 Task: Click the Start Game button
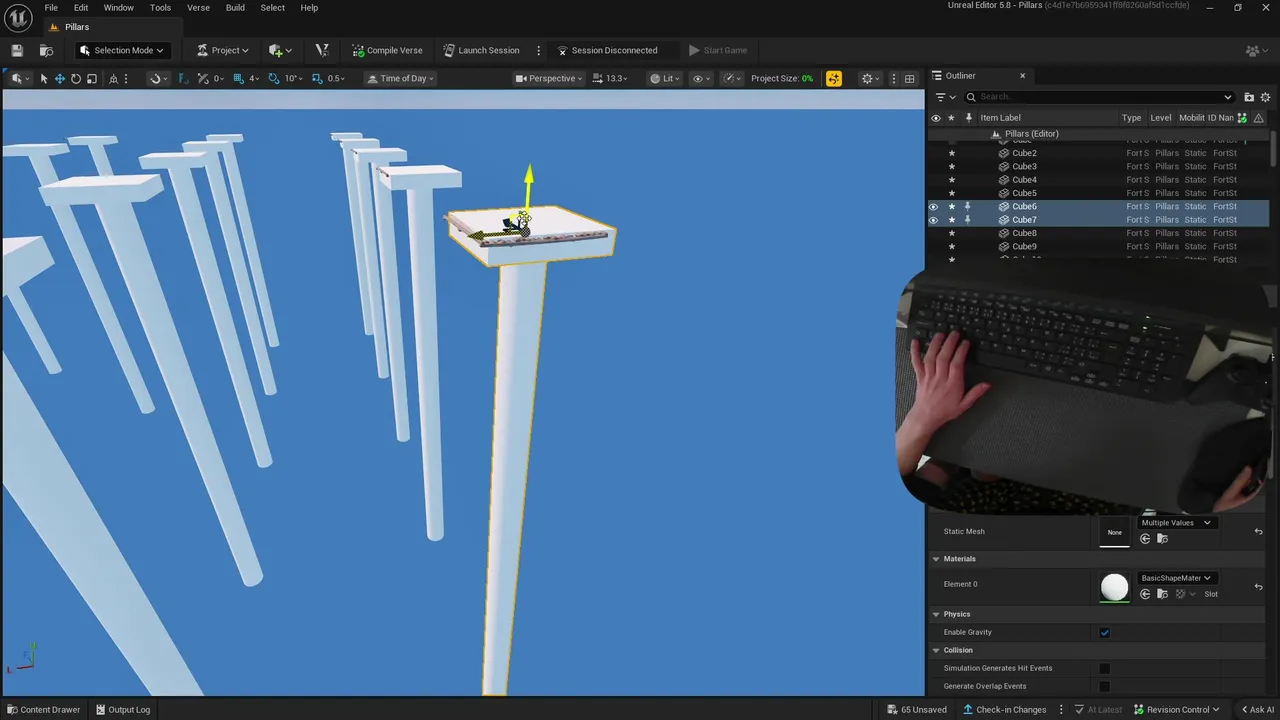718,50
